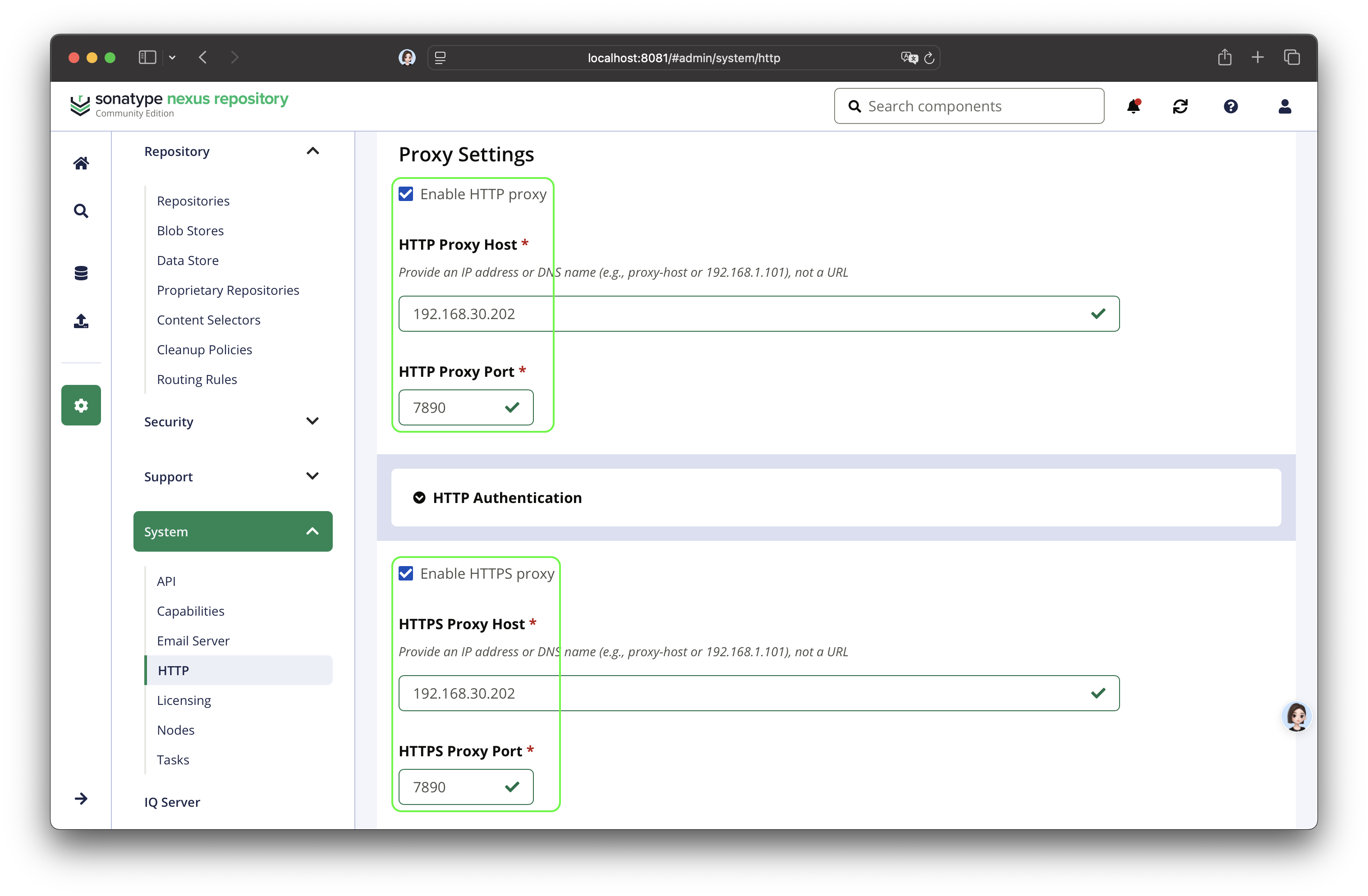The image size is (1368, 896).
Task: Click magnifier icon in Search components box
Action: [x=855, y=106]
